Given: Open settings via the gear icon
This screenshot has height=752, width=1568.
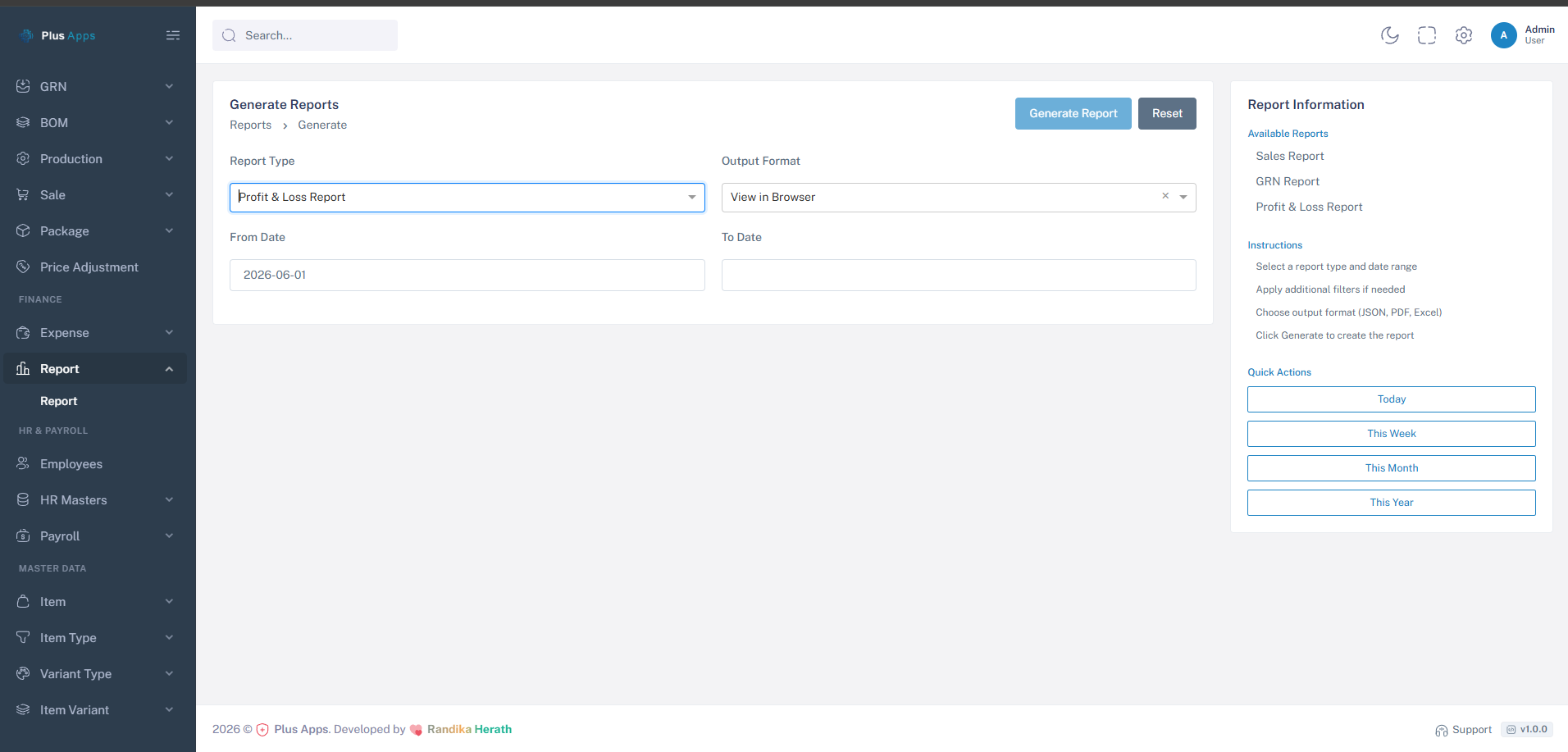Looking at the screenshot, I should pyautogui.click(x=1464, y=35).
